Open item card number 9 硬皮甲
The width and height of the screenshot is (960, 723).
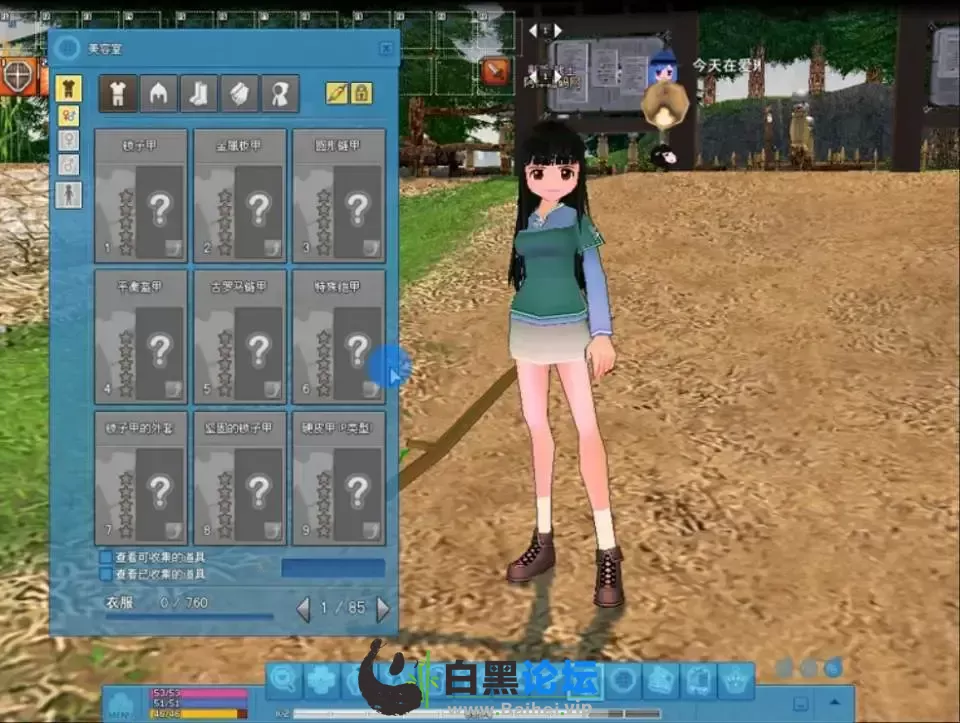[339, 478]
